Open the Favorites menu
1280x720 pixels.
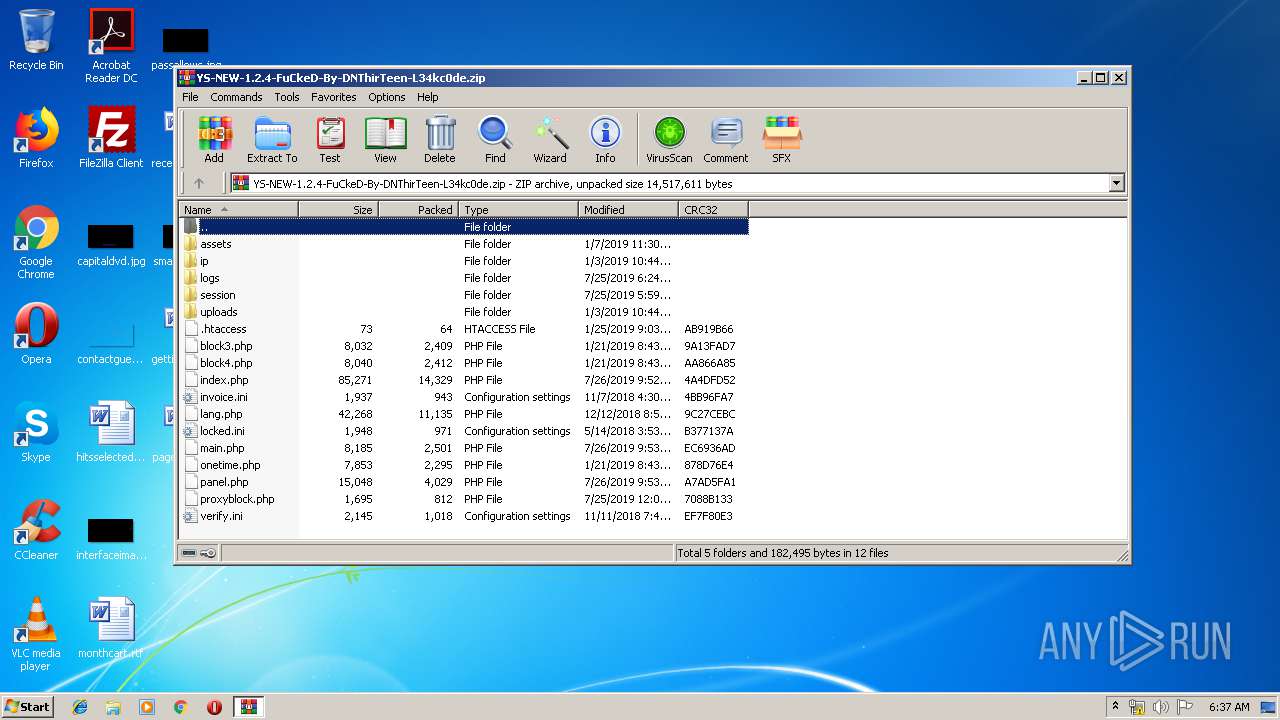(x=333, y=97)
